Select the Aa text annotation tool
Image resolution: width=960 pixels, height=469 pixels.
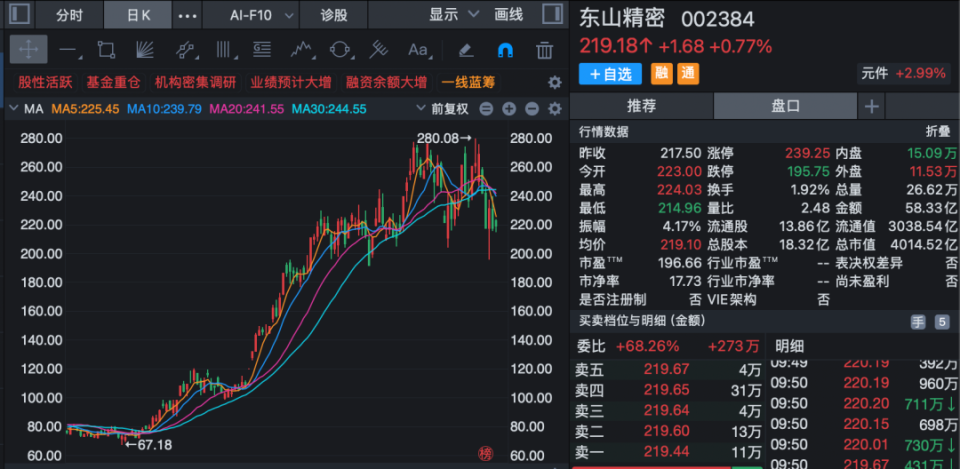[418, 50]
